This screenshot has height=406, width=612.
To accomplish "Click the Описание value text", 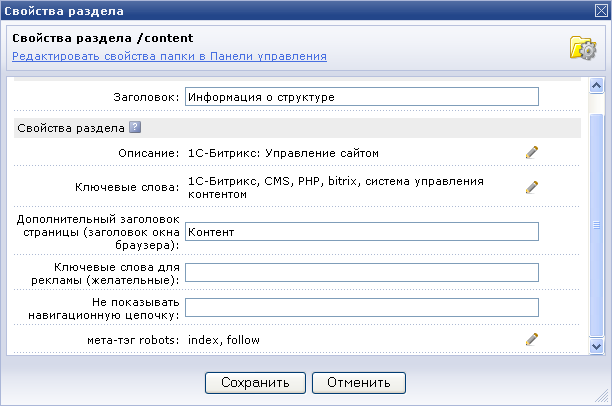I will [283, 153].
